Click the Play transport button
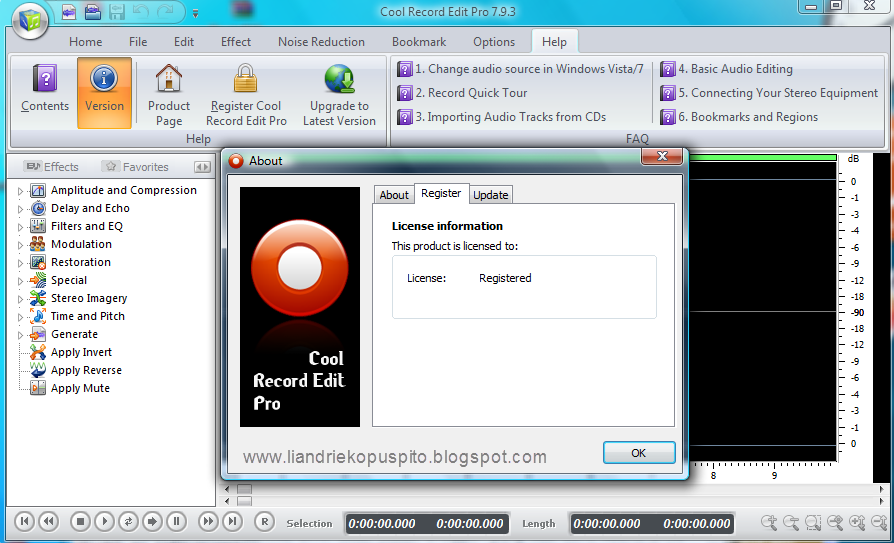The image size is (894, 543). [x=104, y=521]
